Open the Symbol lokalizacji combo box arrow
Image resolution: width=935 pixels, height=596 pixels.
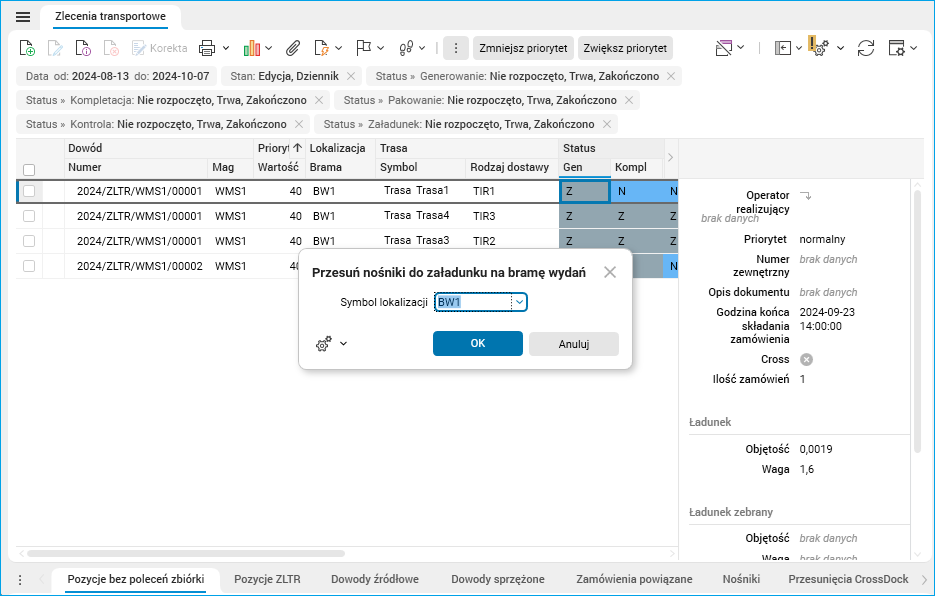519,302
